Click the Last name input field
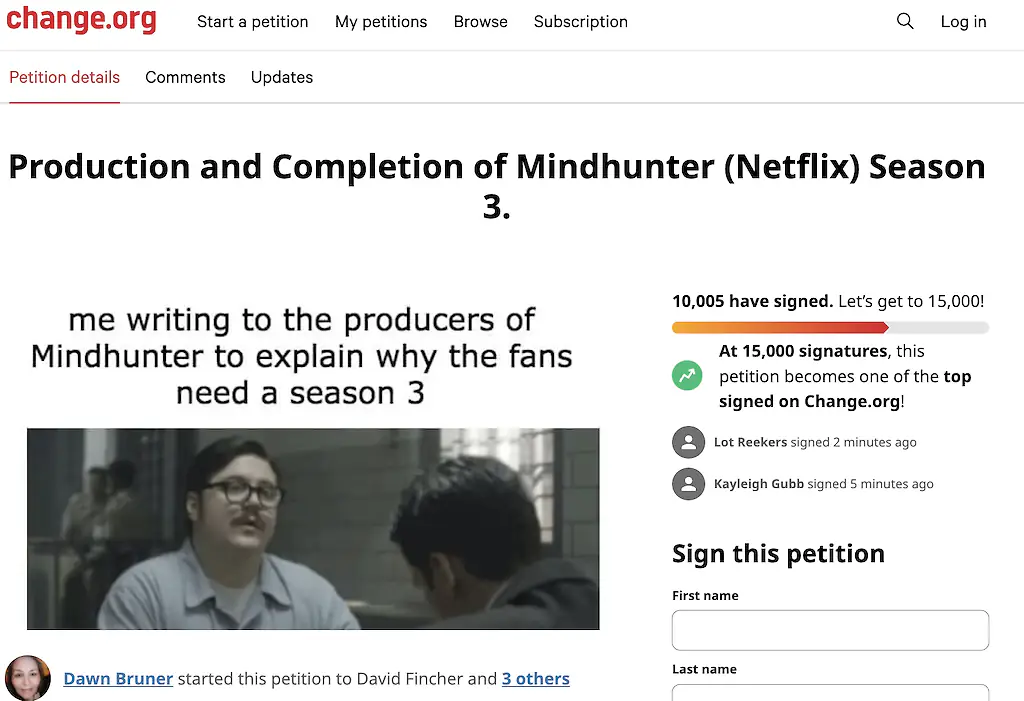Image resolution: width=1024 pixels, height=701 pixels. pos(830,692)
